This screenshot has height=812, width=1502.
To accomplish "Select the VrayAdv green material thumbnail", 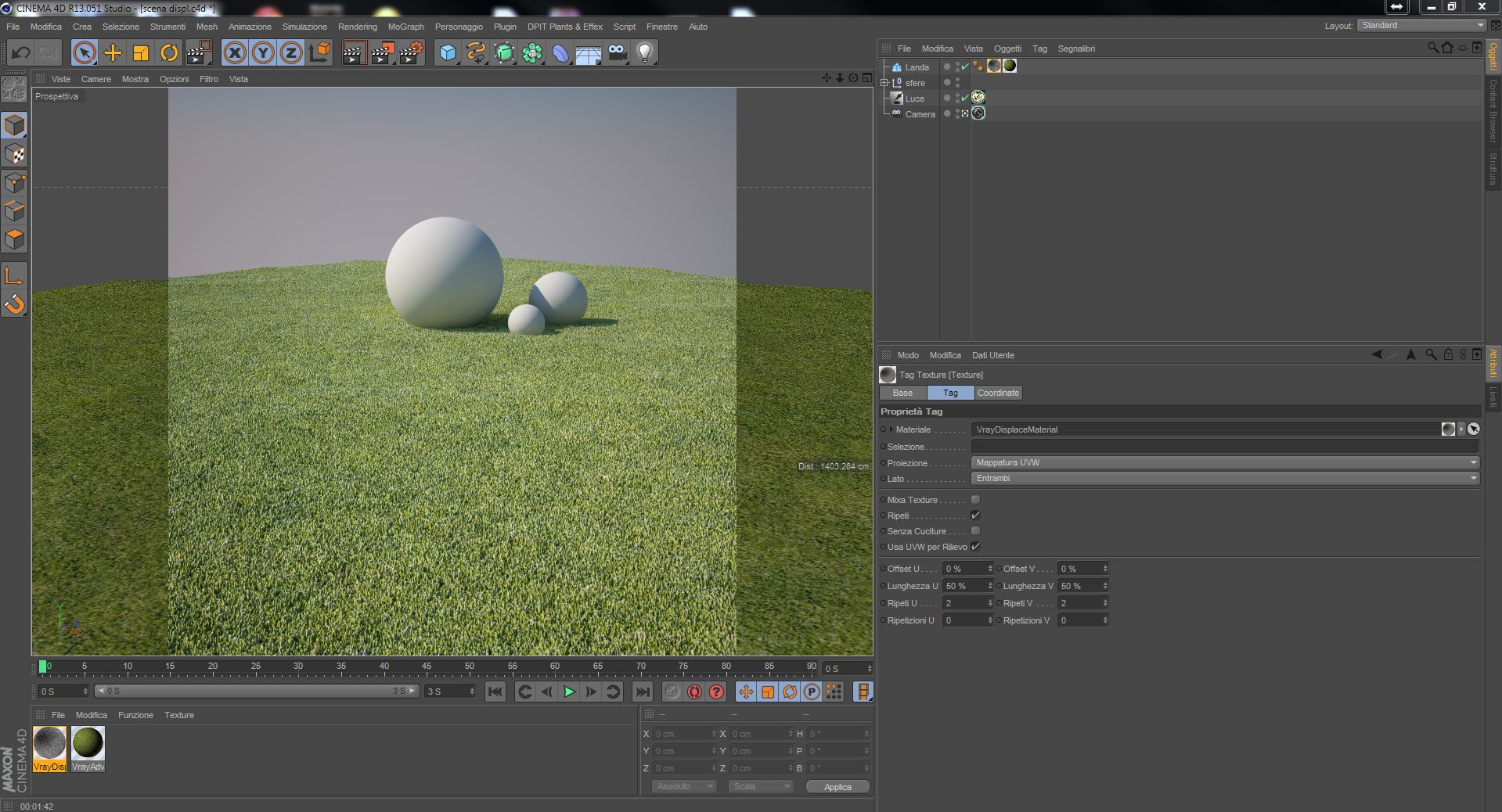I will 88,744.
